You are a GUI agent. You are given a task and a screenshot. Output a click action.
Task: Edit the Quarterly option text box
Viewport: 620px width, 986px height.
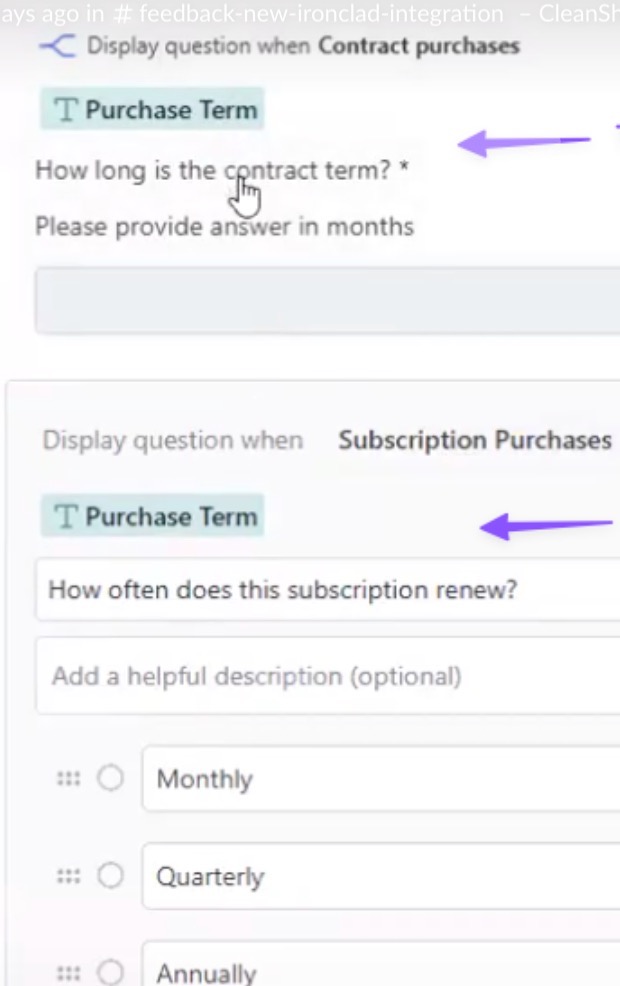tap(380, 876)
